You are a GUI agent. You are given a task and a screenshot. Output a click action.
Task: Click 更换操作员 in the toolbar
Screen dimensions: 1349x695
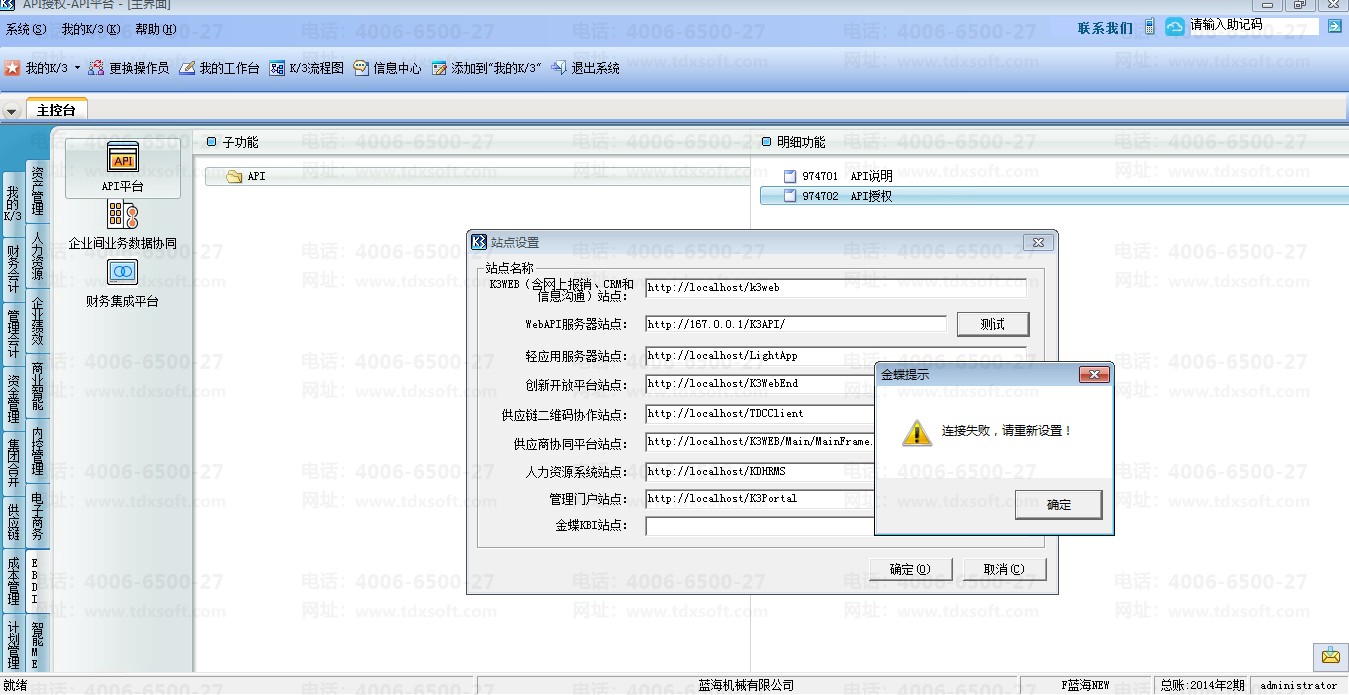(128, 68)
